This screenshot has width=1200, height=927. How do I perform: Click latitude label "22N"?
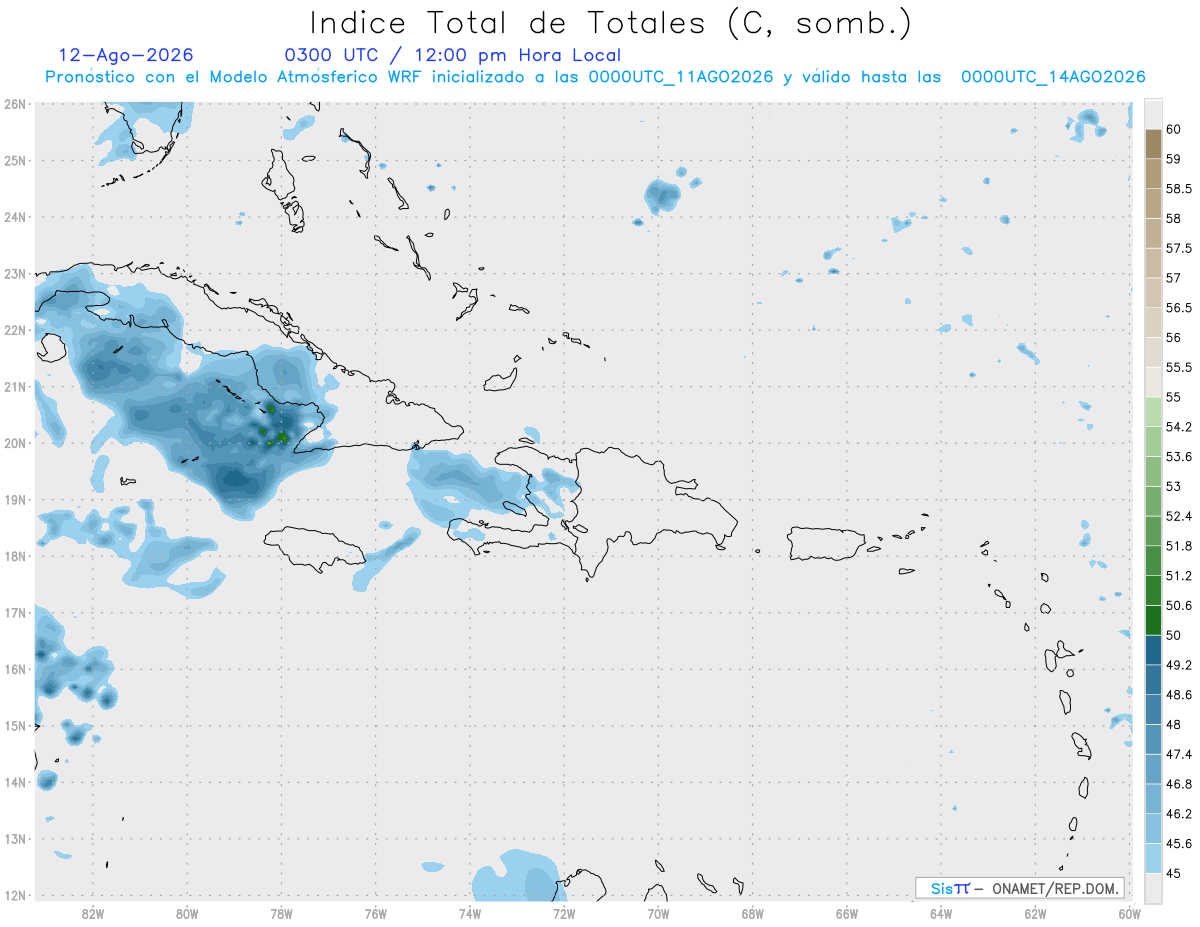(15, 330)
